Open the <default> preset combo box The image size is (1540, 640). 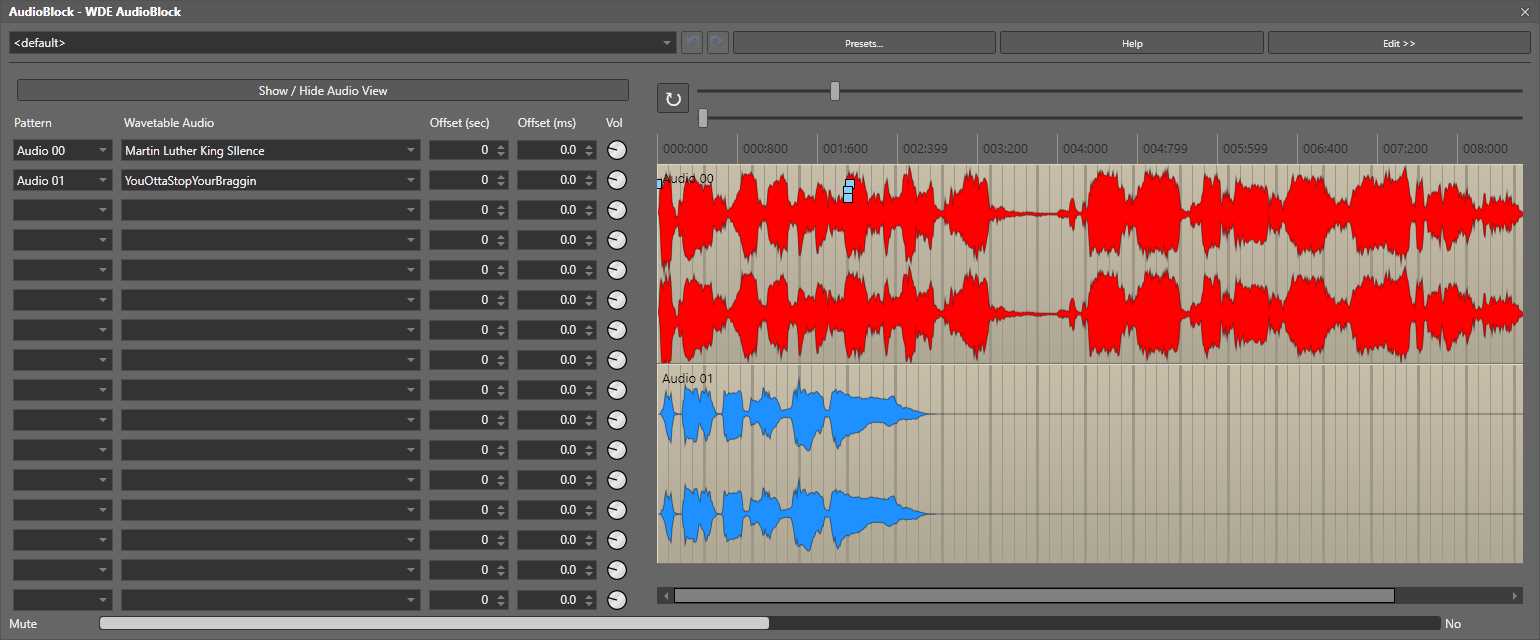pos(340,42)
